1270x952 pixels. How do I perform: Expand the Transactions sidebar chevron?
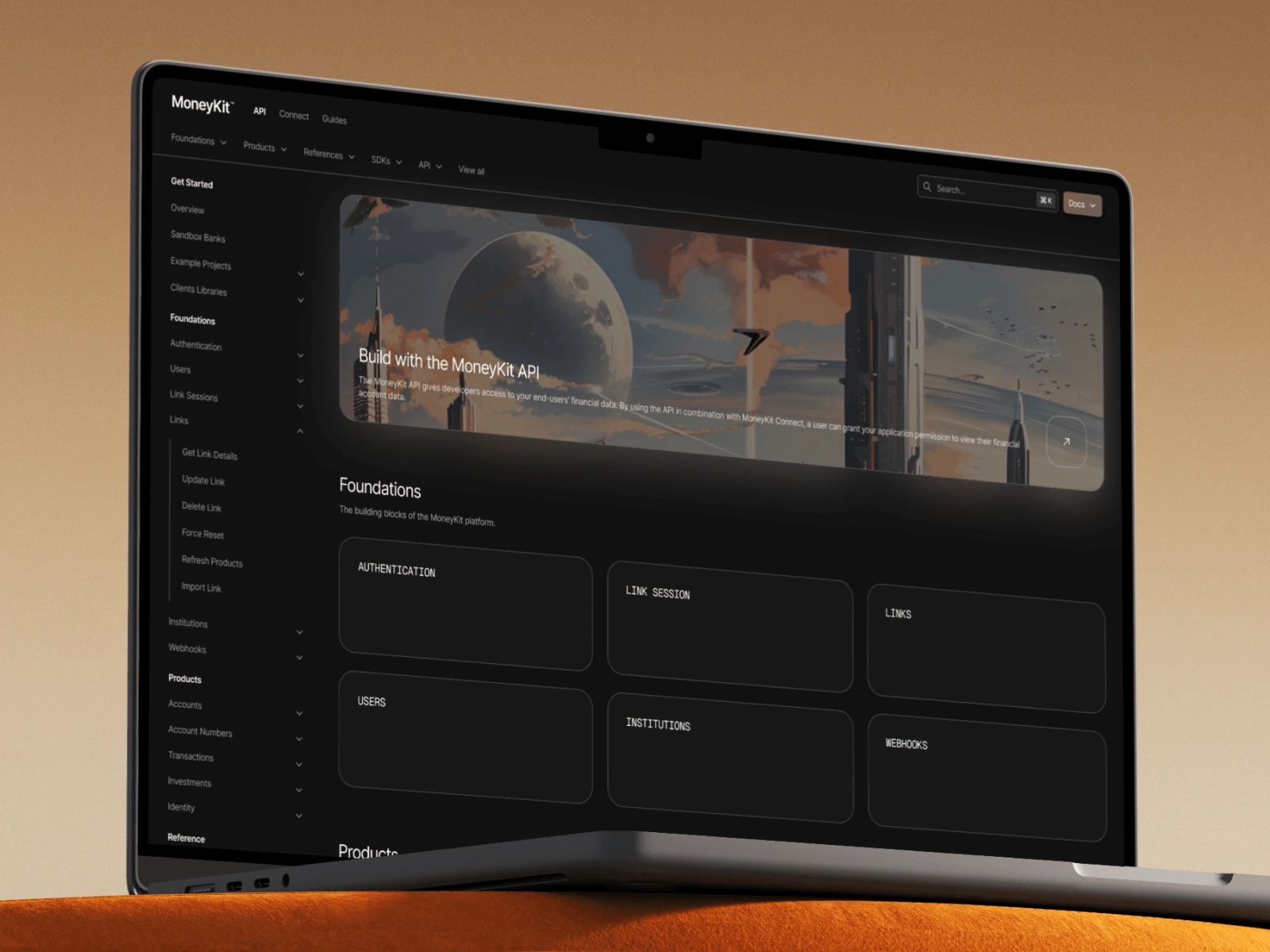299,765
